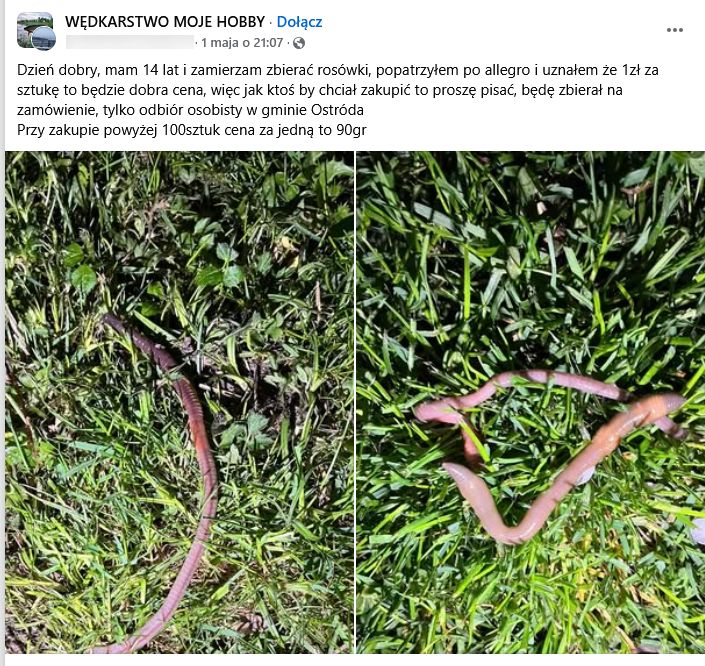The image size is (705, 666).
Task: Open the post timestamp 1 maja o 21:07
Action: 242,43
